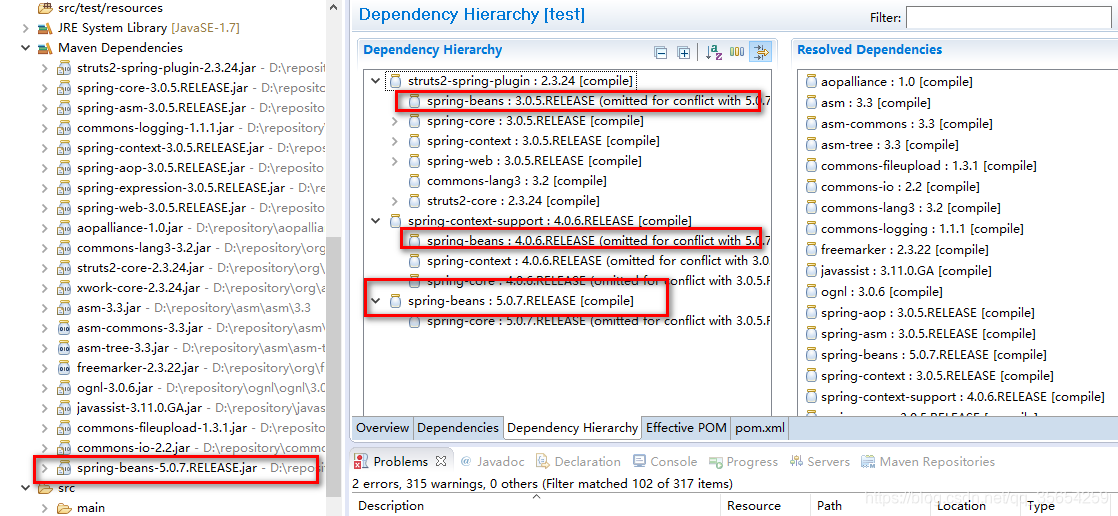The height and width of the screenshot is (516, 1118).
Task: Click the freemarker-2.3.22.jar icon
Action: coord(64,368)
